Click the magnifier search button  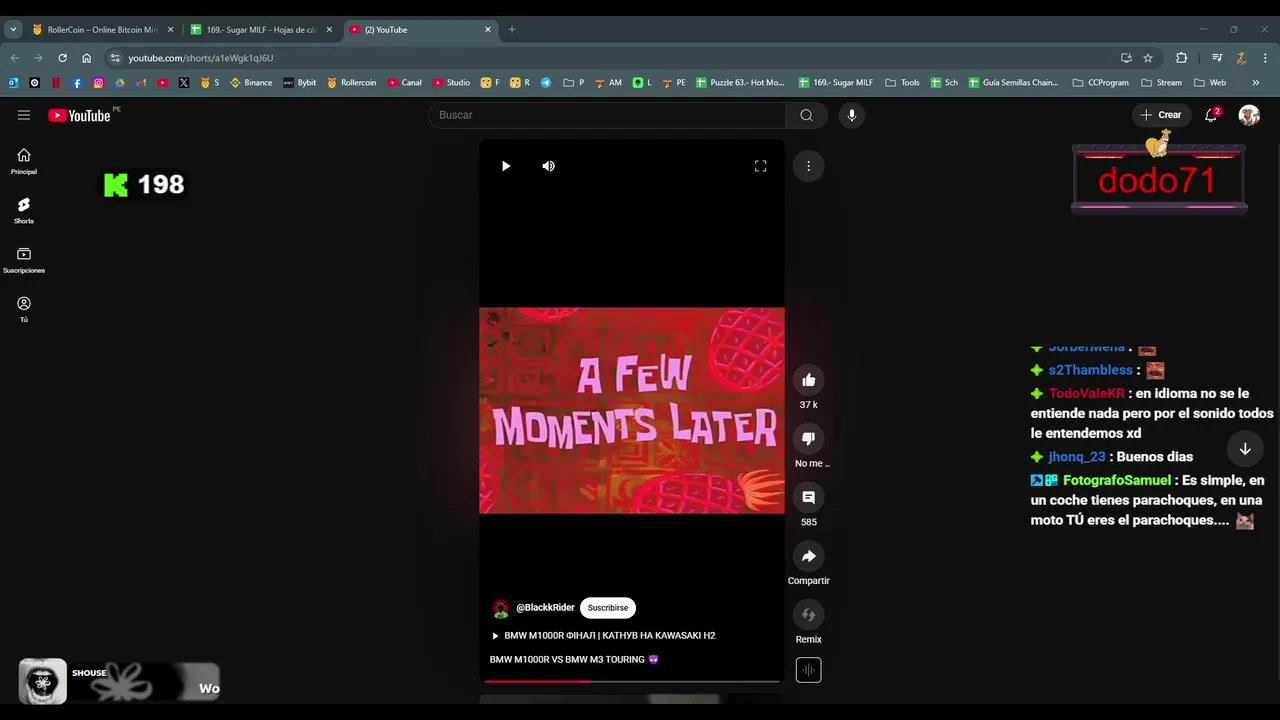click(x=806, y=115)
